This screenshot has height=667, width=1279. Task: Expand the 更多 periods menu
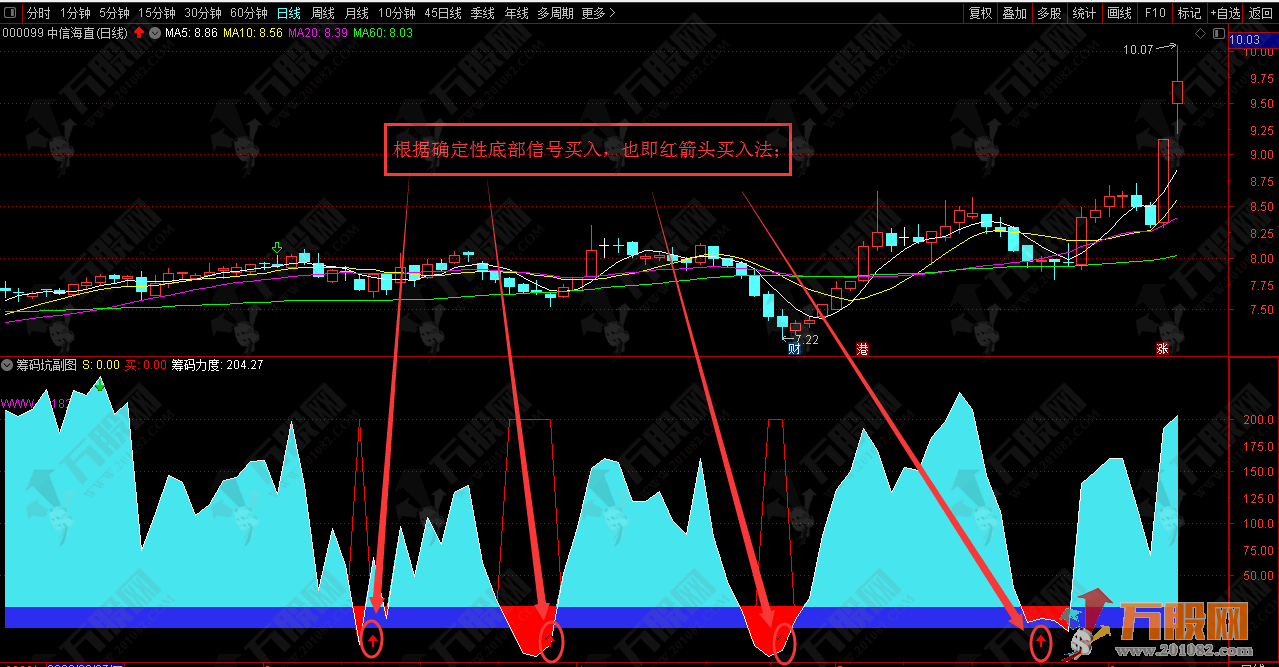pyautogui.click(x=598, y=13)
